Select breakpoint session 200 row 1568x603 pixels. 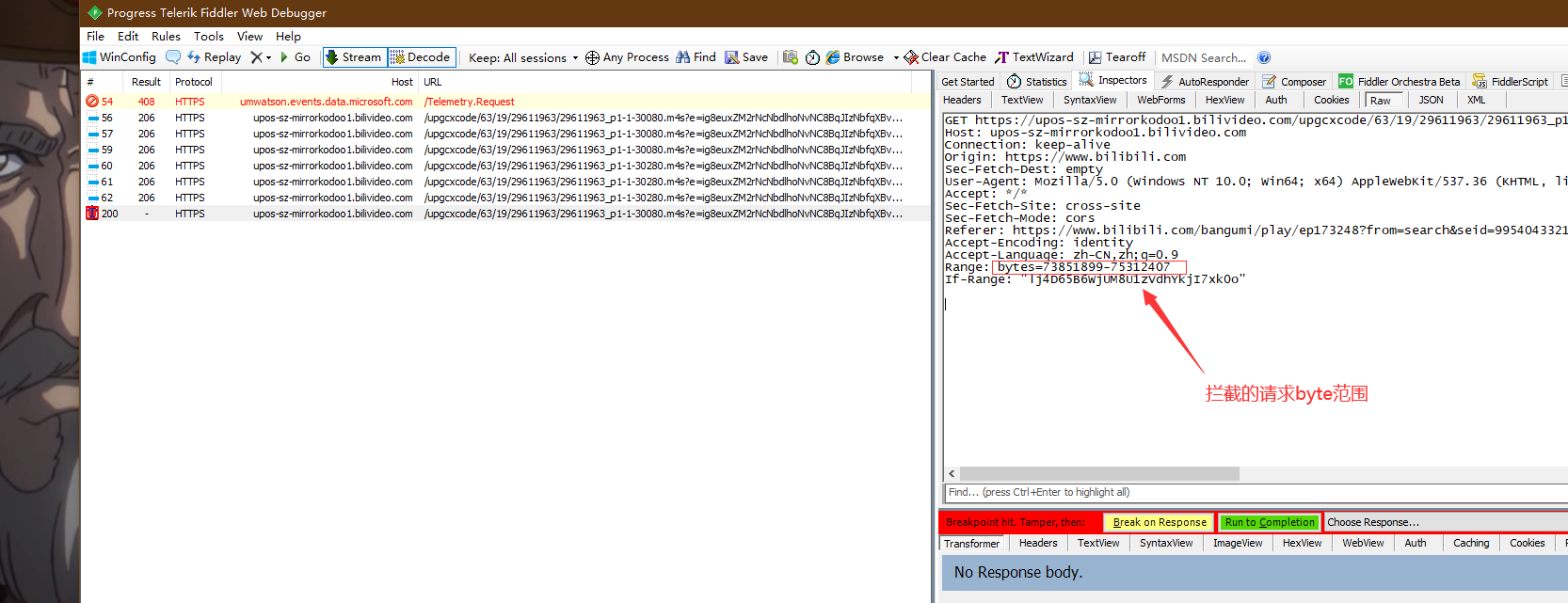pyautogui.click(x=506, y=214)
